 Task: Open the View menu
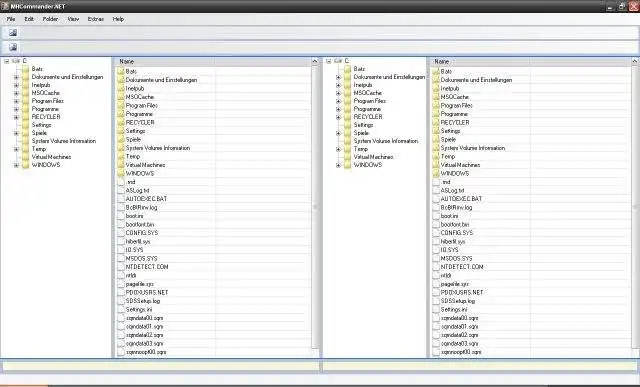(73, 19)
